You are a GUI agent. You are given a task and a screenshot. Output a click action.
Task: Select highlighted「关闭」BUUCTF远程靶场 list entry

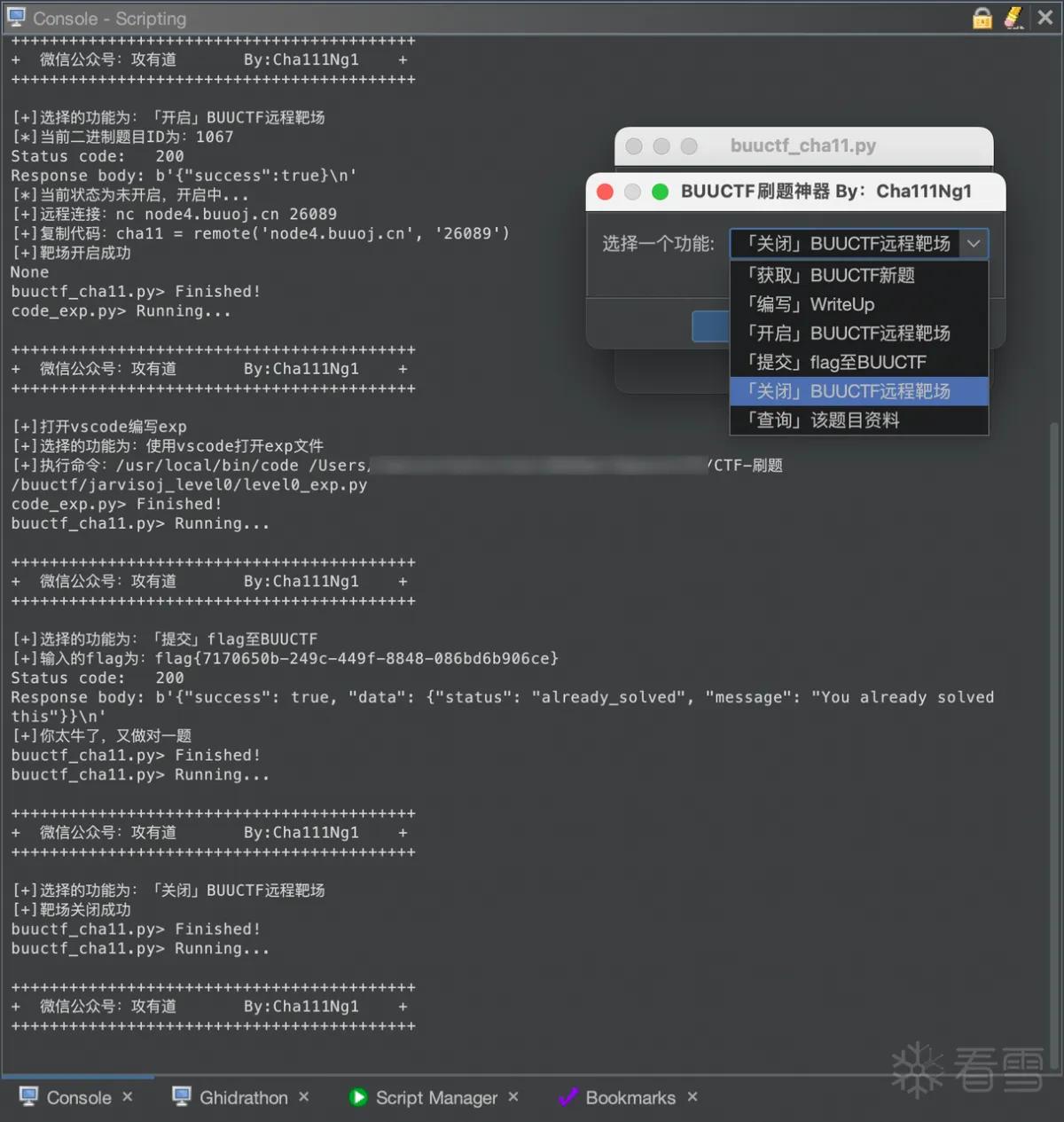click(858, 391)
